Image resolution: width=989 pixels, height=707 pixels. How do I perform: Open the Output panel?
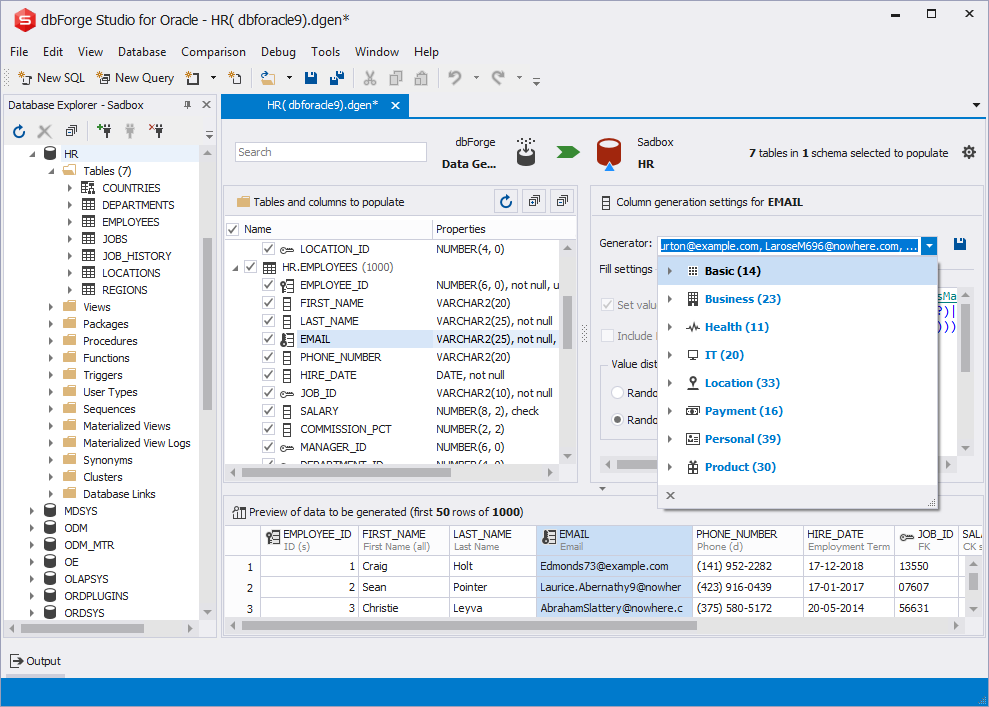[x=36, y=661]
